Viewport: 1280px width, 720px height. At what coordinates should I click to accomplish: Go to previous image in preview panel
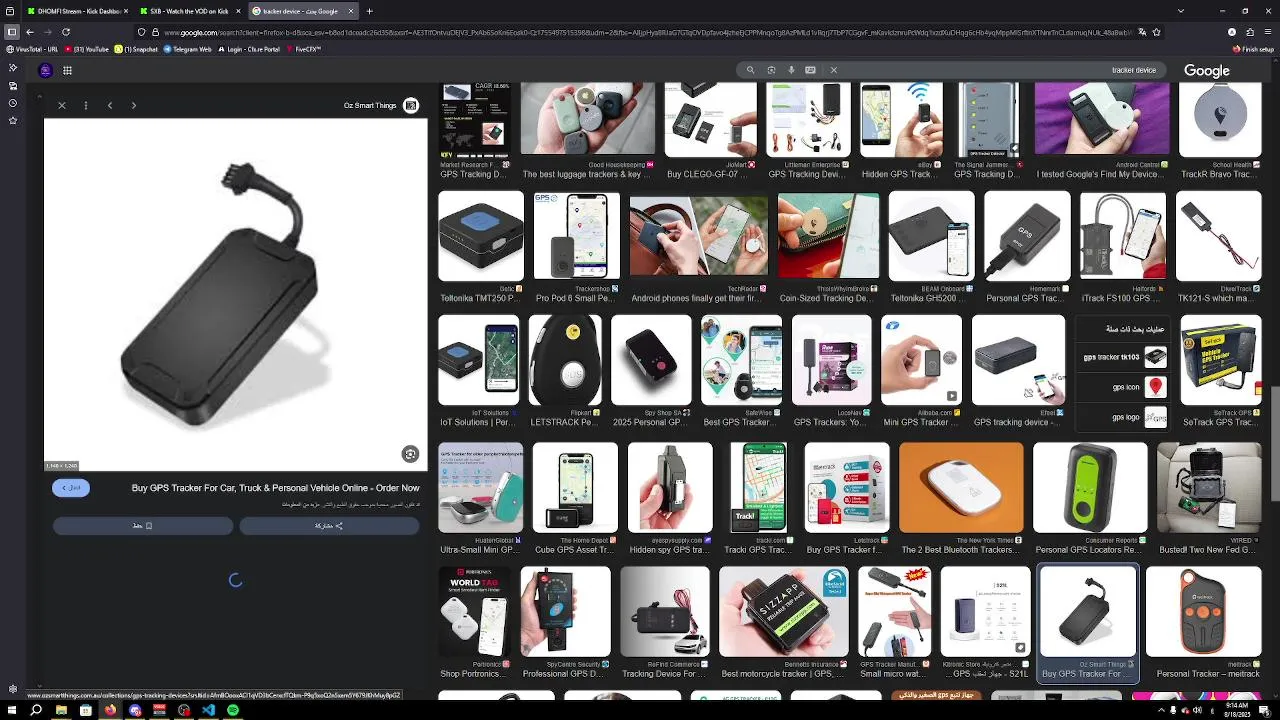point(110,105)
